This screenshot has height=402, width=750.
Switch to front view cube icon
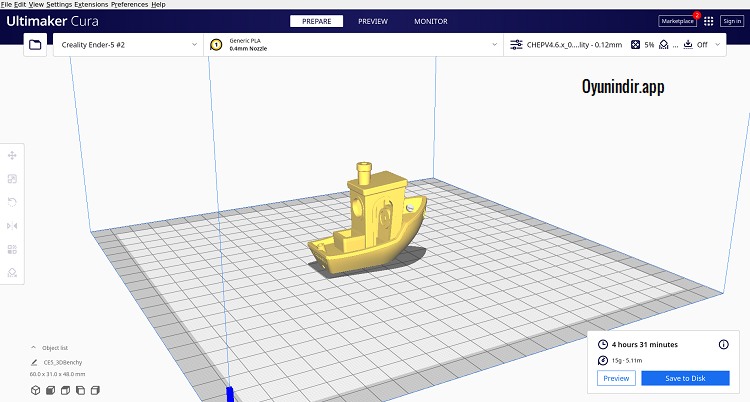point(50,390)
